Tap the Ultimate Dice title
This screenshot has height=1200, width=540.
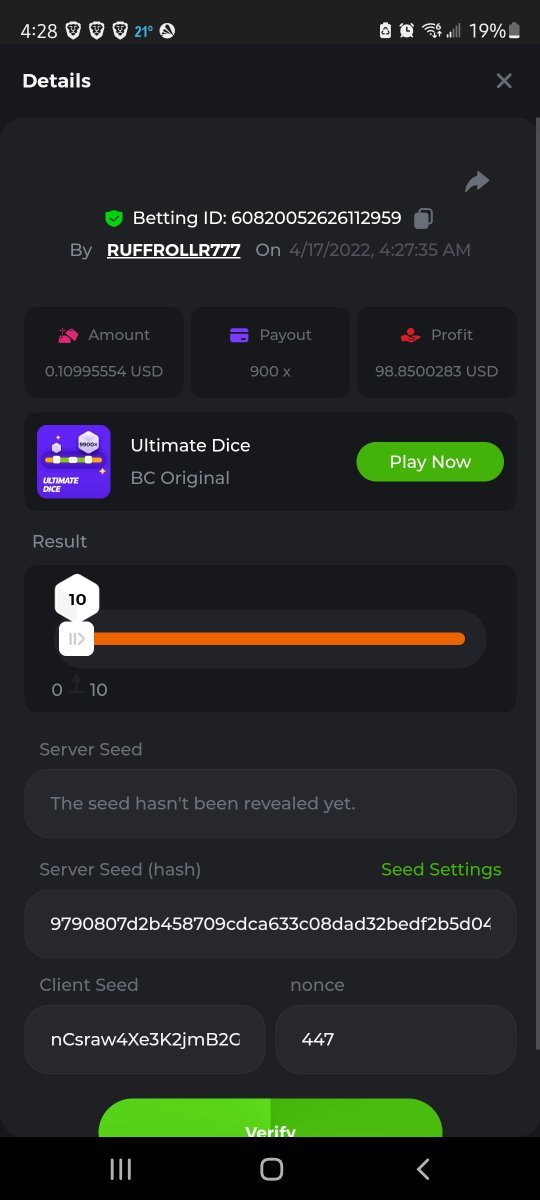point(190,446)
